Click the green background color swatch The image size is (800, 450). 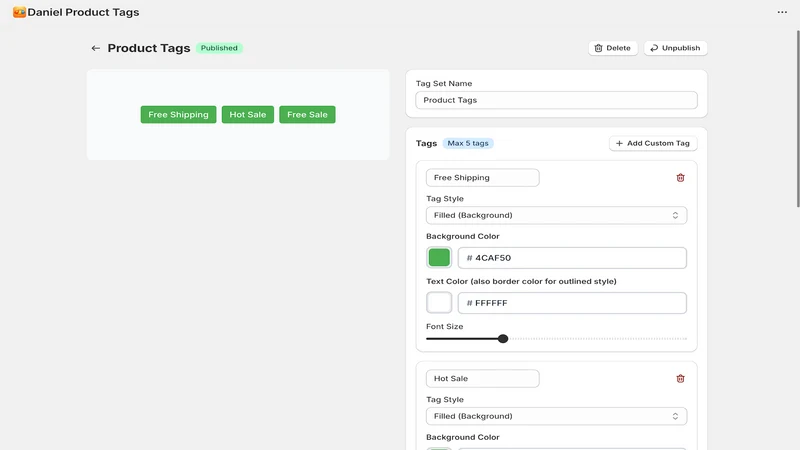439,258
